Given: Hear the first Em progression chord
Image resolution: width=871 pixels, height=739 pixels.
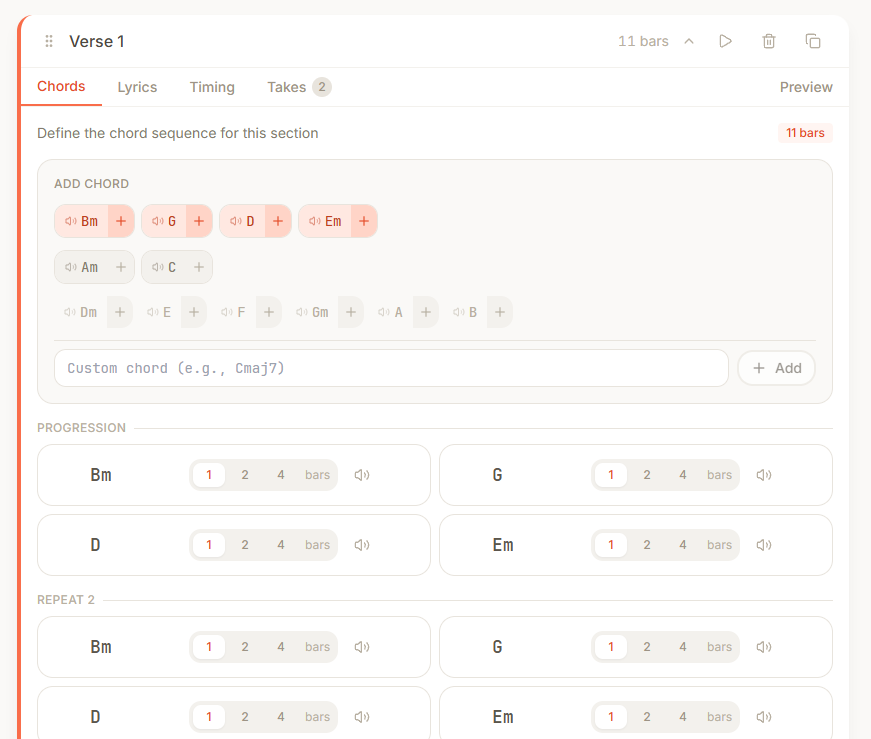Looking at the screenshot, I should [764, 545].
